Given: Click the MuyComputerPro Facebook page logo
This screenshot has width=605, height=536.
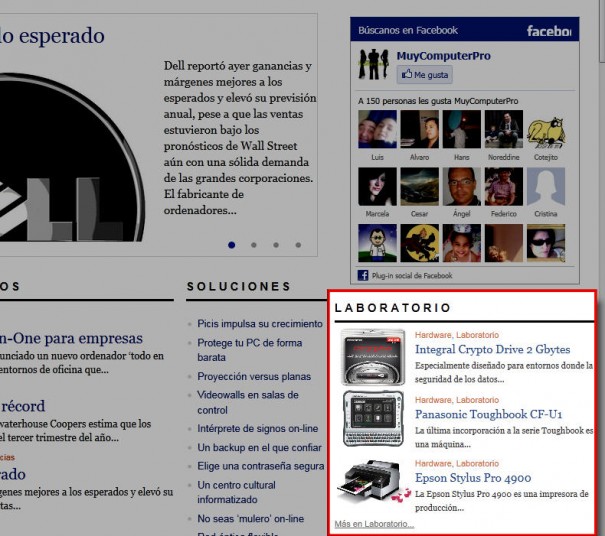Looking at the screenshot, I should 375,65.
